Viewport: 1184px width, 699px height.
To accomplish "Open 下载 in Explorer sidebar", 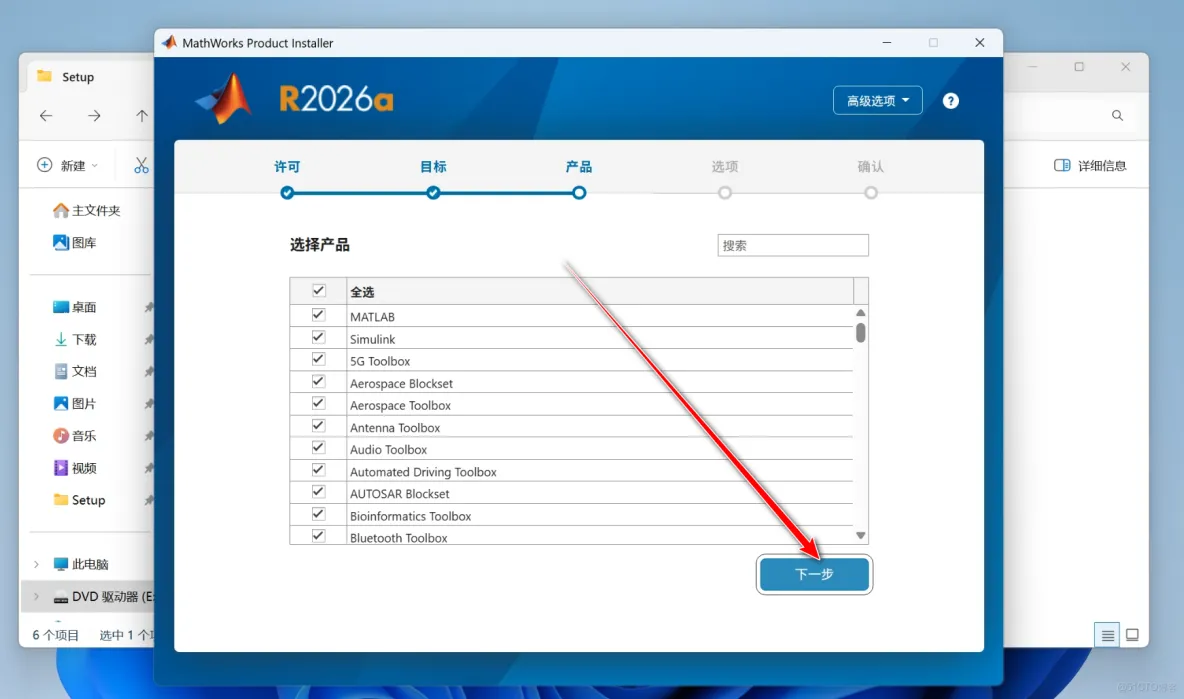I will [75, 340].
